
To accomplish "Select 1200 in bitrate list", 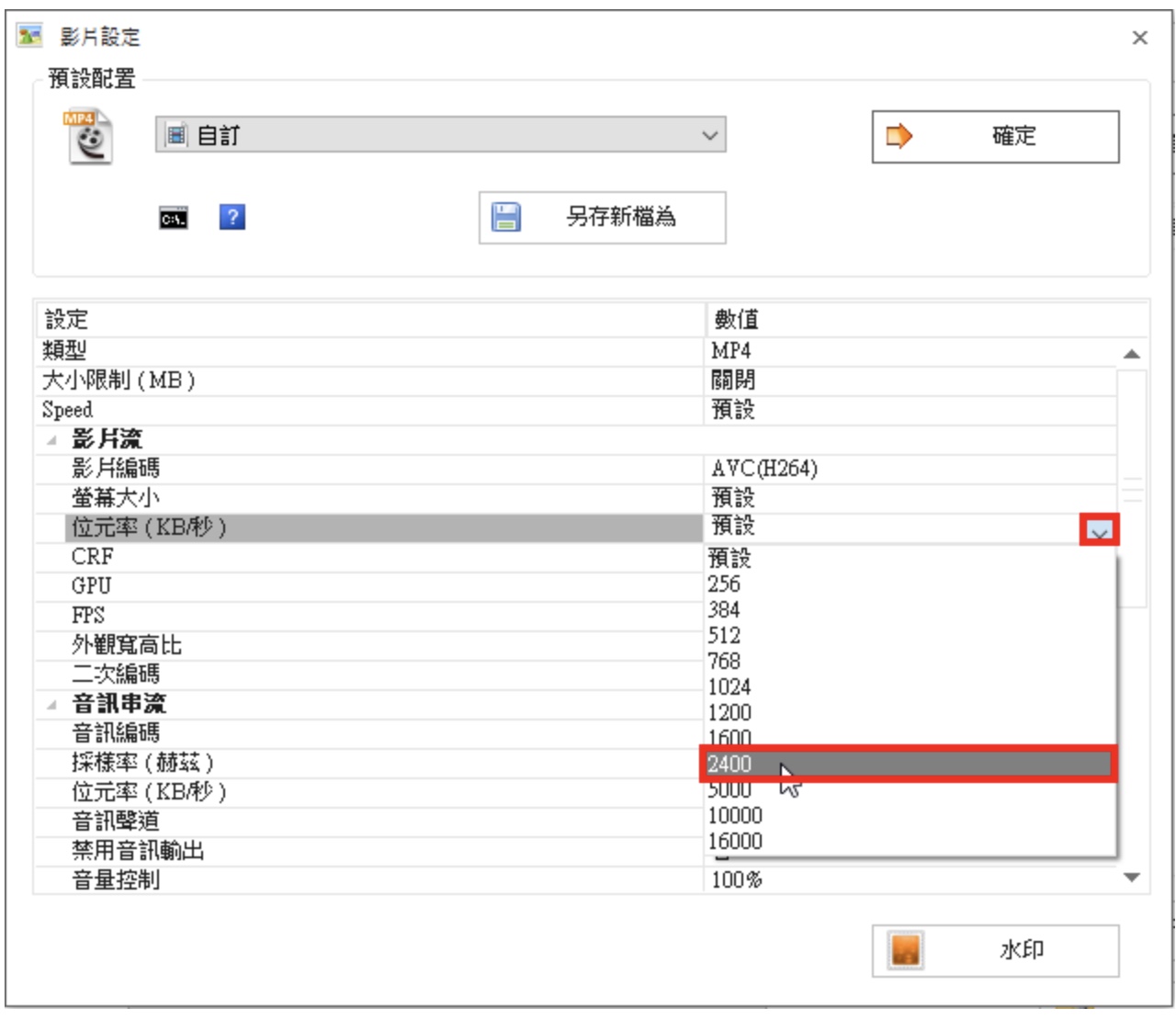I will [x=909, y=712].
